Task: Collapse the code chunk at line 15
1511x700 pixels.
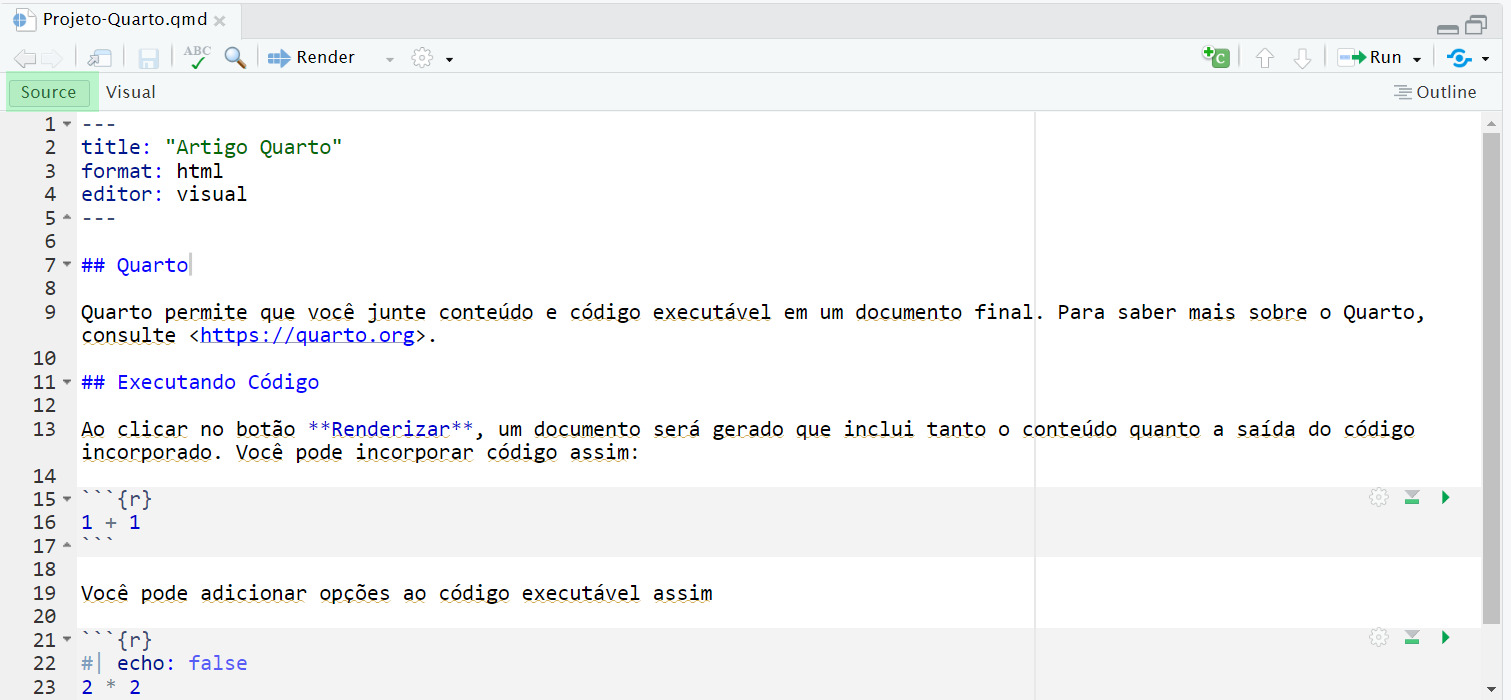Action: (67, 499)
